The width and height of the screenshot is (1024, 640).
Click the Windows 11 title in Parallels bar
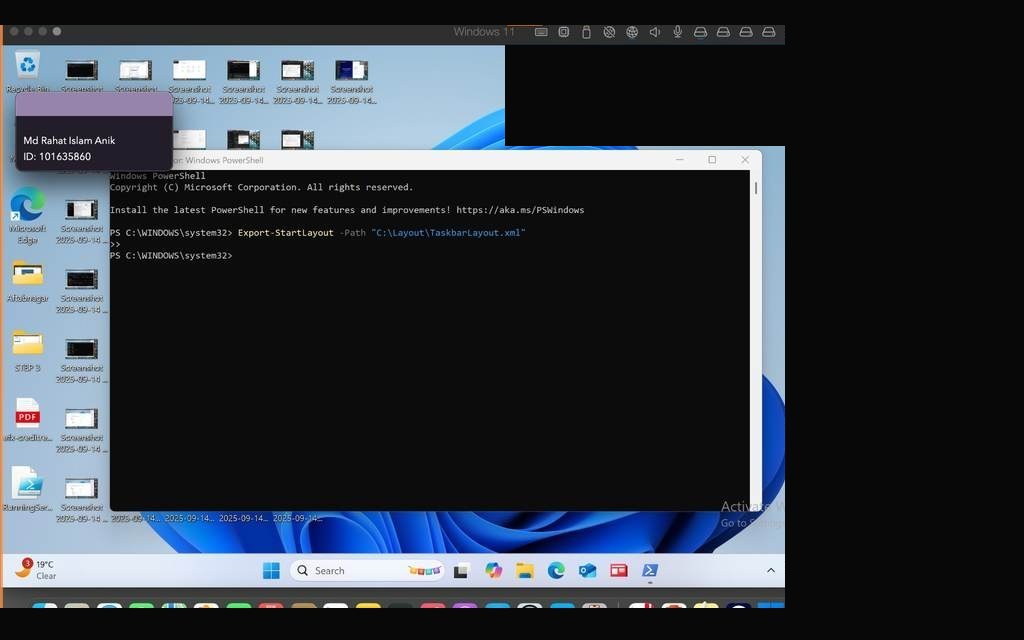pos(484,32)
